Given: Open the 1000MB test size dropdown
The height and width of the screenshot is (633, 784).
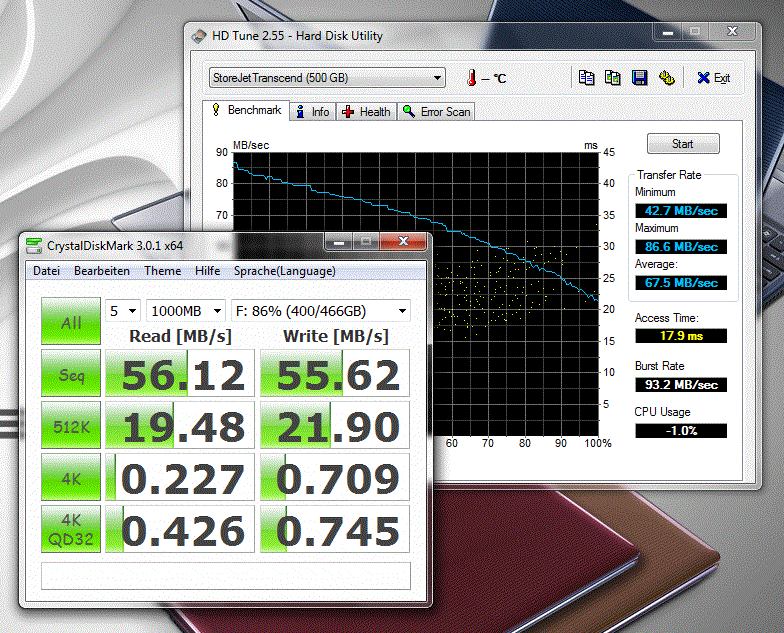Looking at the screenshot, I should [186, 311].
